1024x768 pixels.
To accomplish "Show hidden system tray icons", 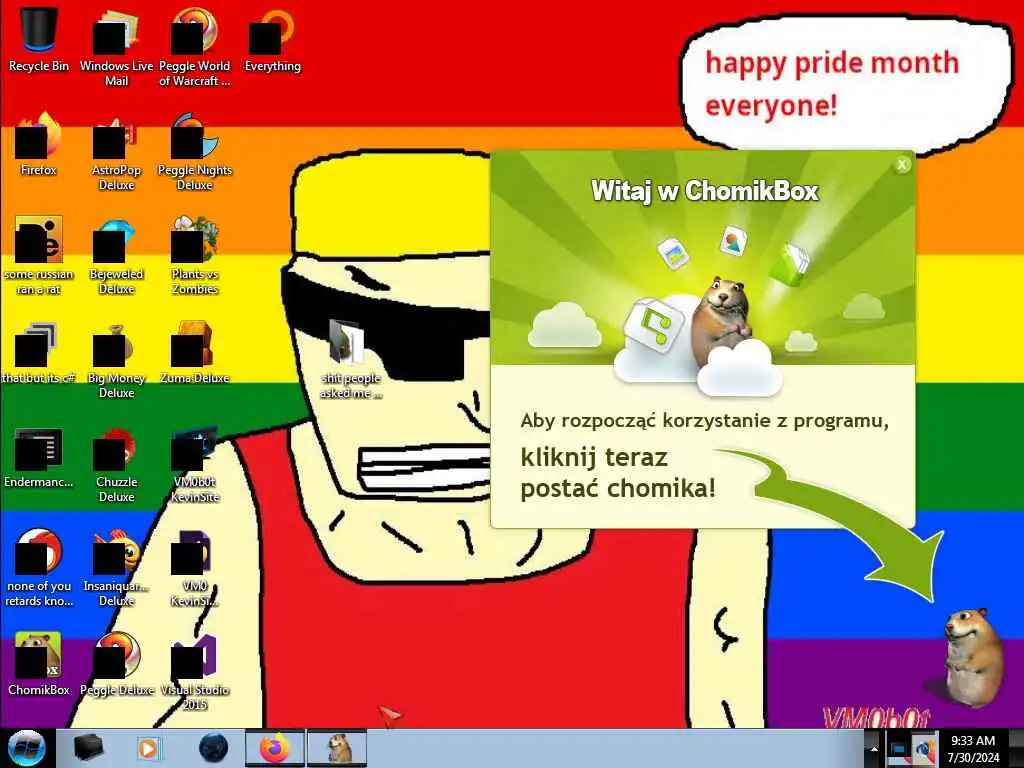I will (874, 748).
